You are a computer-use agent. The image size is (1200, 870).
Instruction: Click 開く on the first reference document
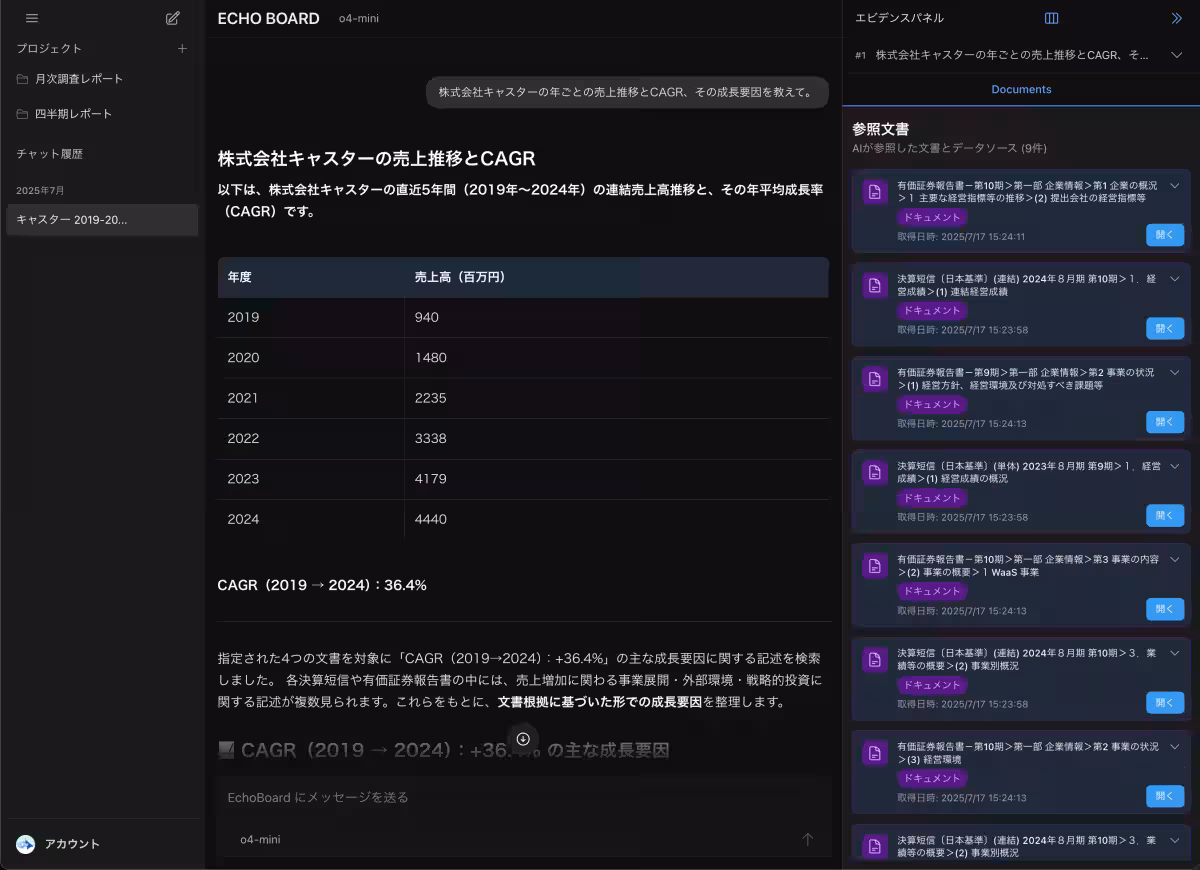click(x=1163, y=235)
